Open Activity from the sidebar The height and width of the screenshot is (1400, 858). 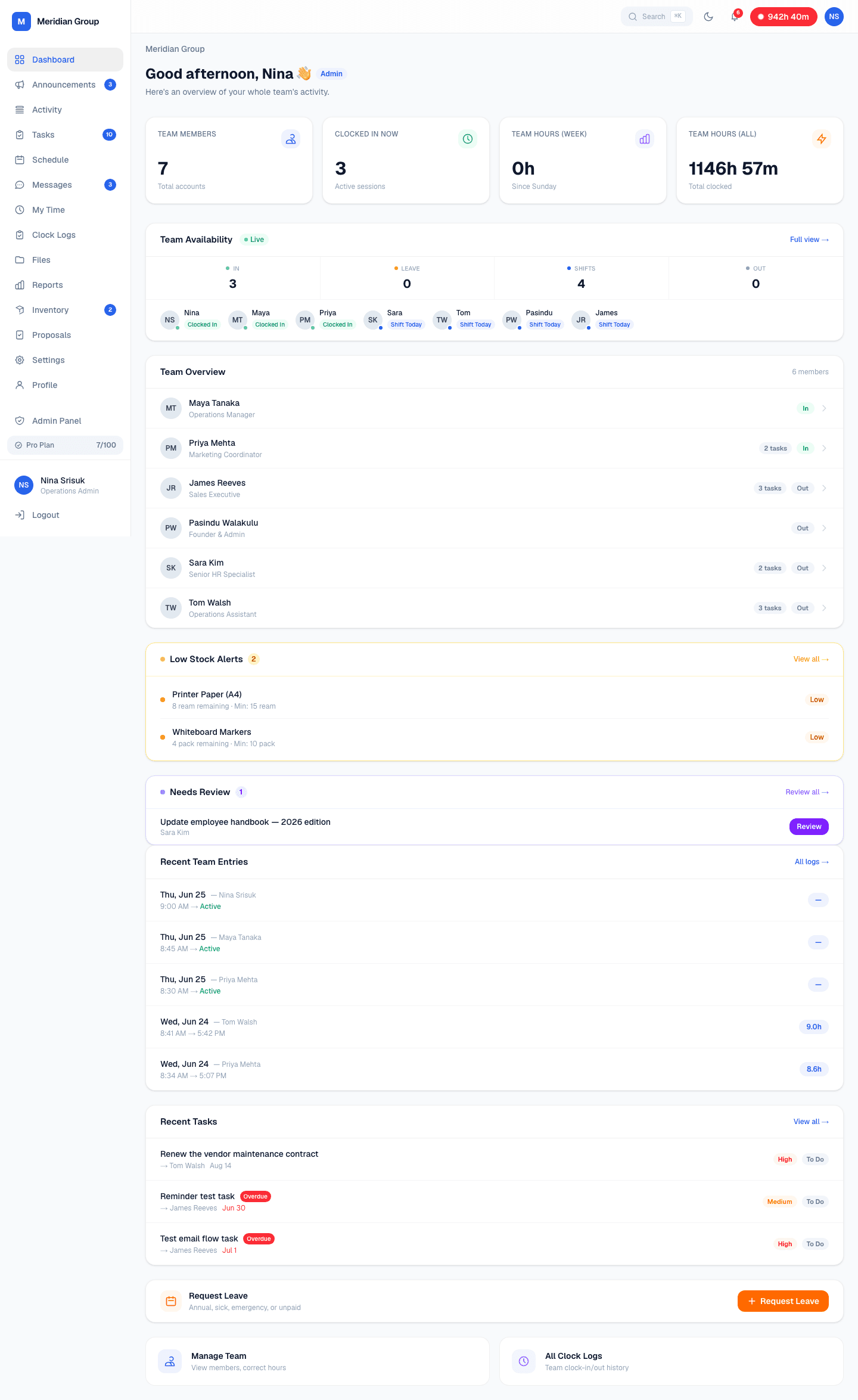[65, 110]
